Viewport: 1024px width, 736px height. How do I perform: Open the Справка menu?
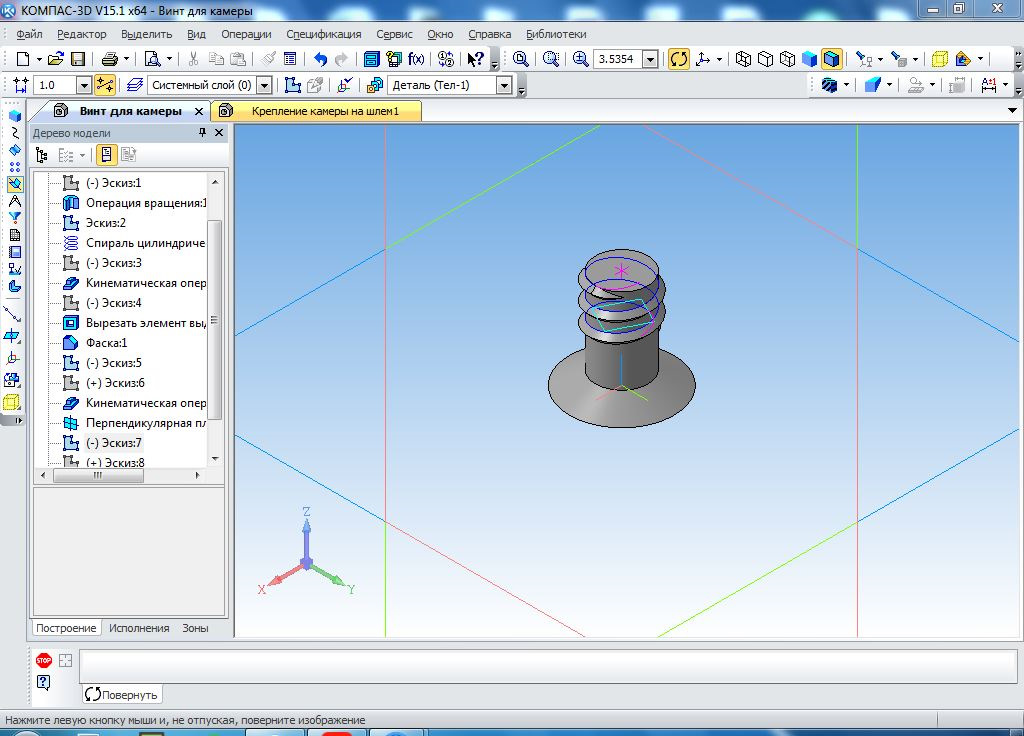pos(489,34)
